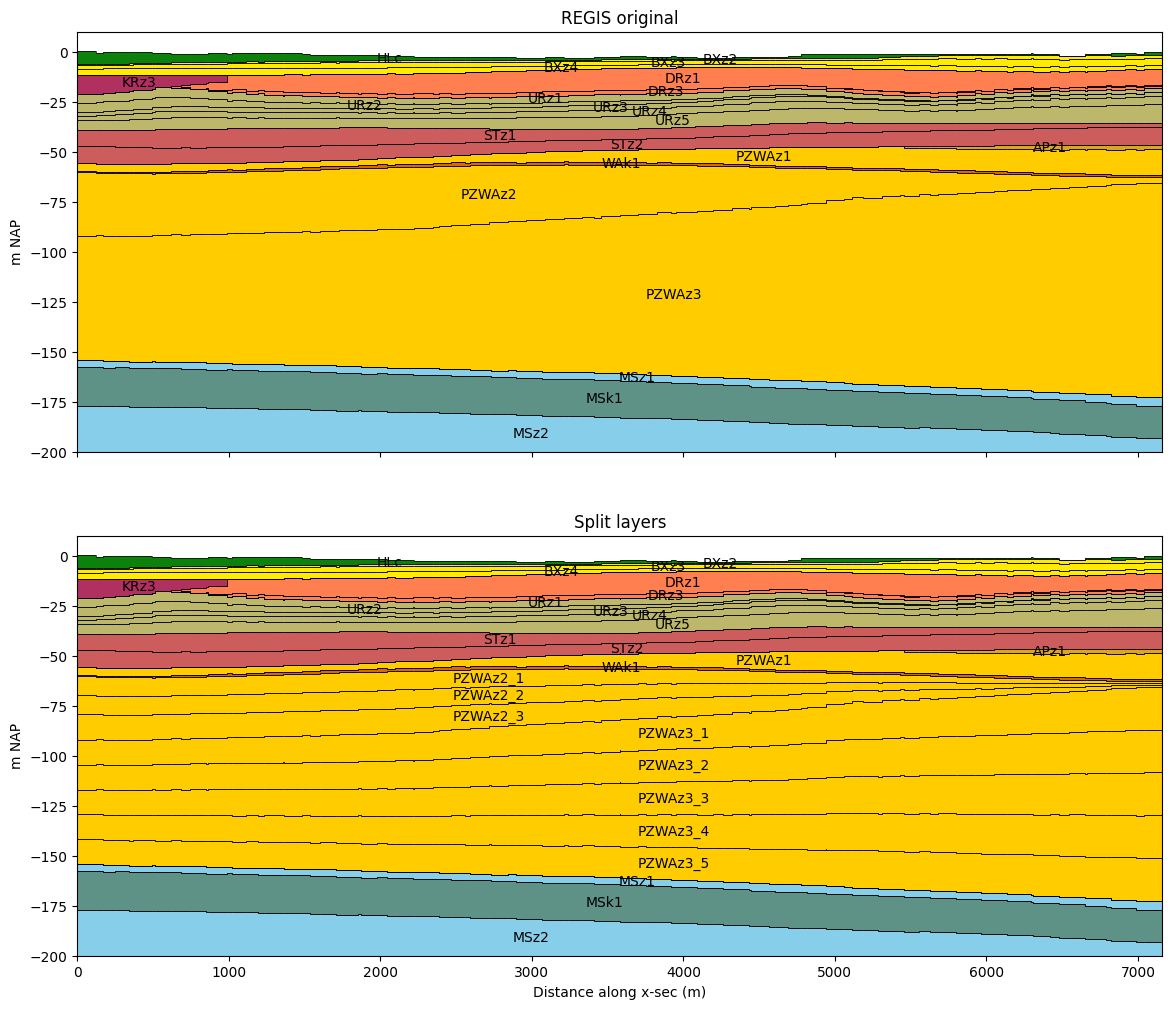The image size is (1172, 1009).
Task: Select the PZWAz2_2 layer label
Action: coord(488,696)
